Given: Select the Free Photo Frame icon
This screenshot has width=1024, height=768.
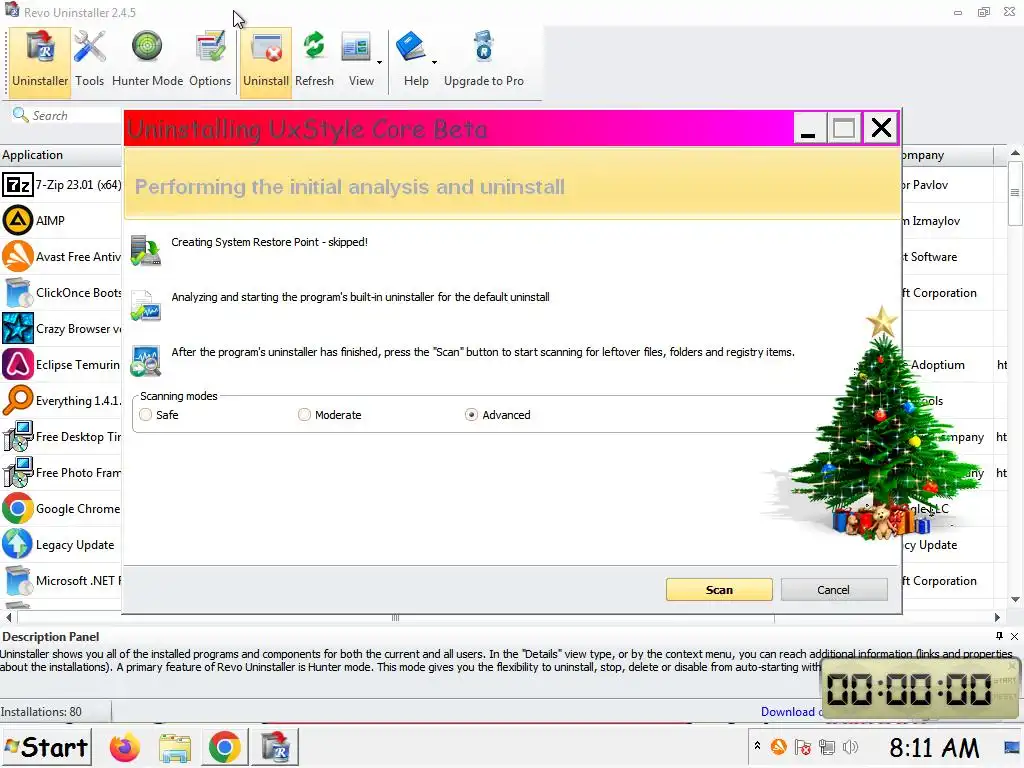Looking at the screenshot, I should (18, 472).
